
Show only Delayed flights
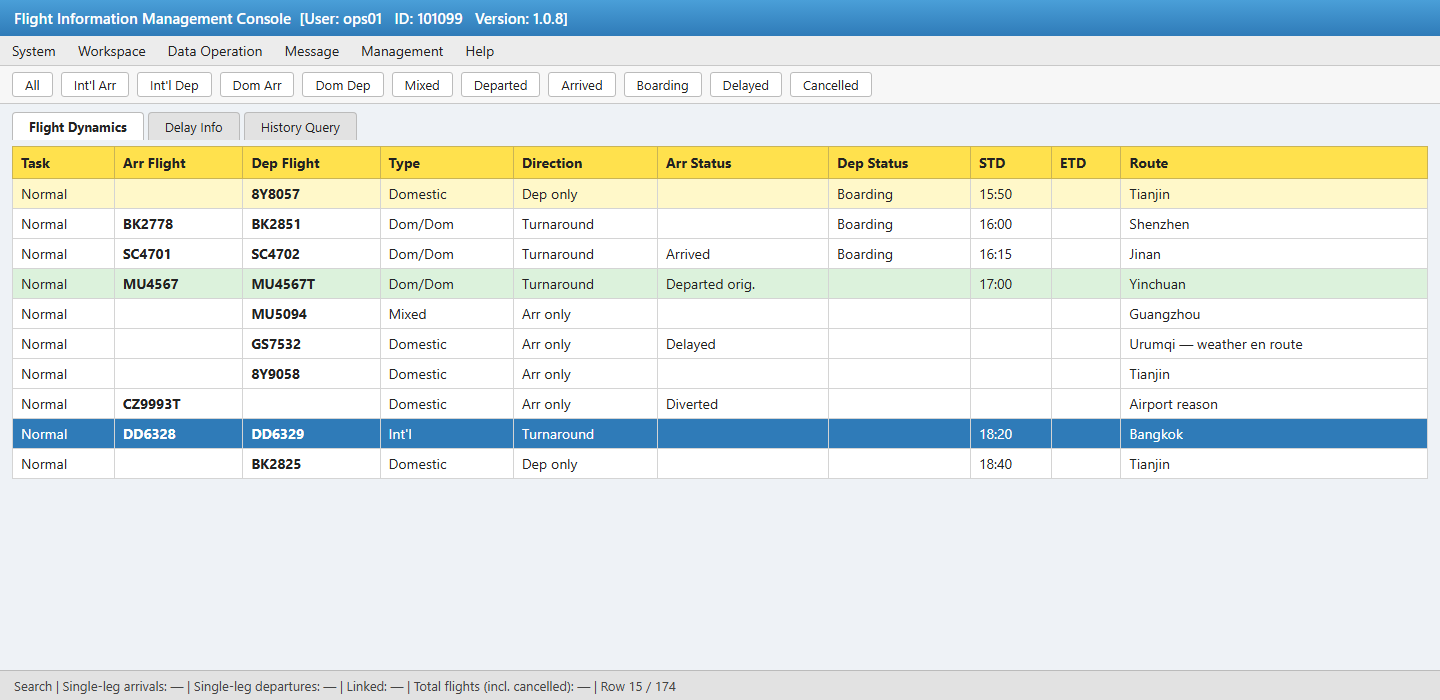tap(746, 85)
